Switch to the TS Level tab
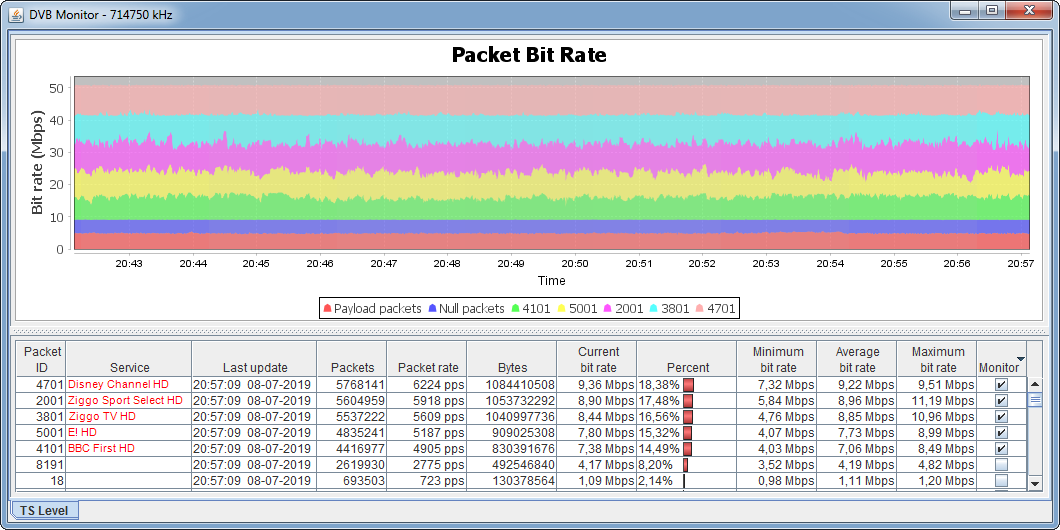This screenshot has width=1060, height=530. pyautogui.click(x=44, y=511)
